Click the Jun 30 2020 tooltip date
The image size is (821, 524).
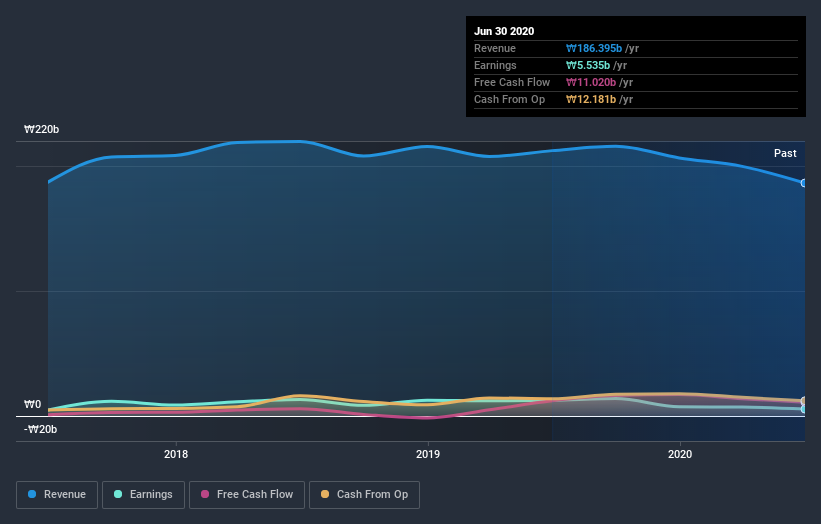coord(504,31)
